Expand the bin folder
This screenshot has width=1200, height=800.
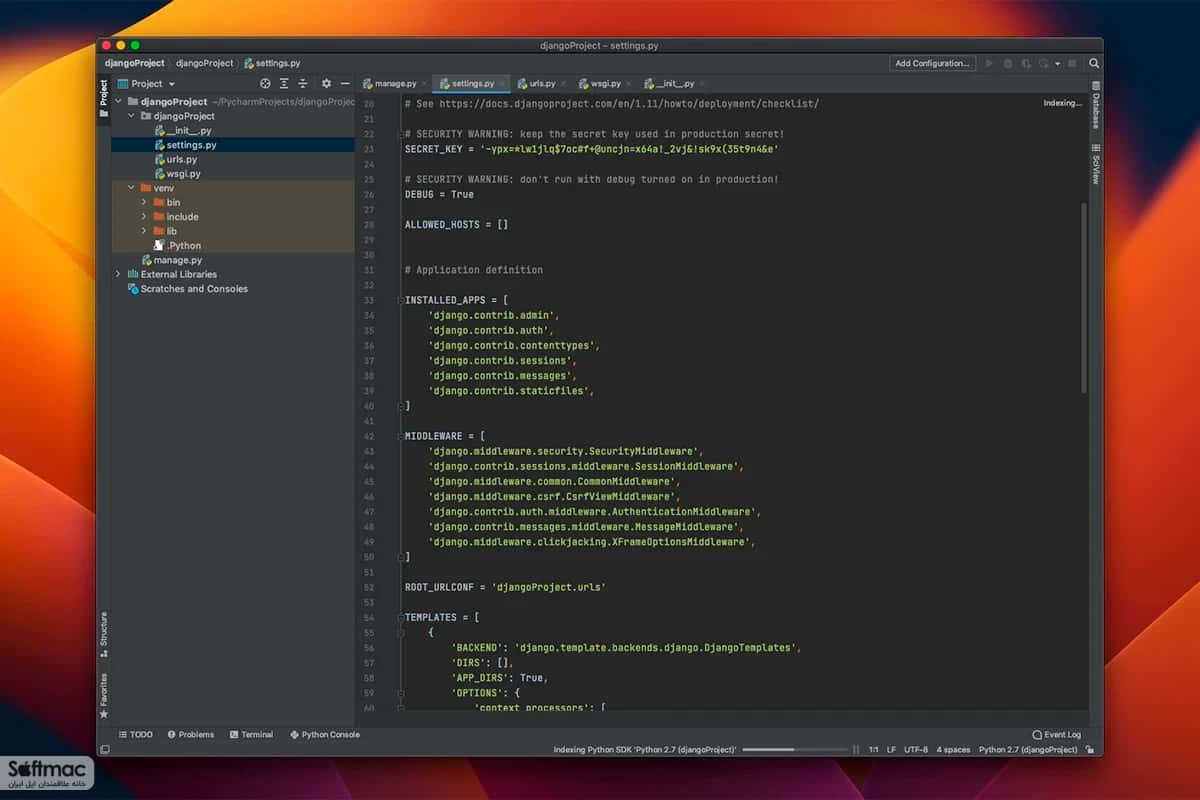144,202
